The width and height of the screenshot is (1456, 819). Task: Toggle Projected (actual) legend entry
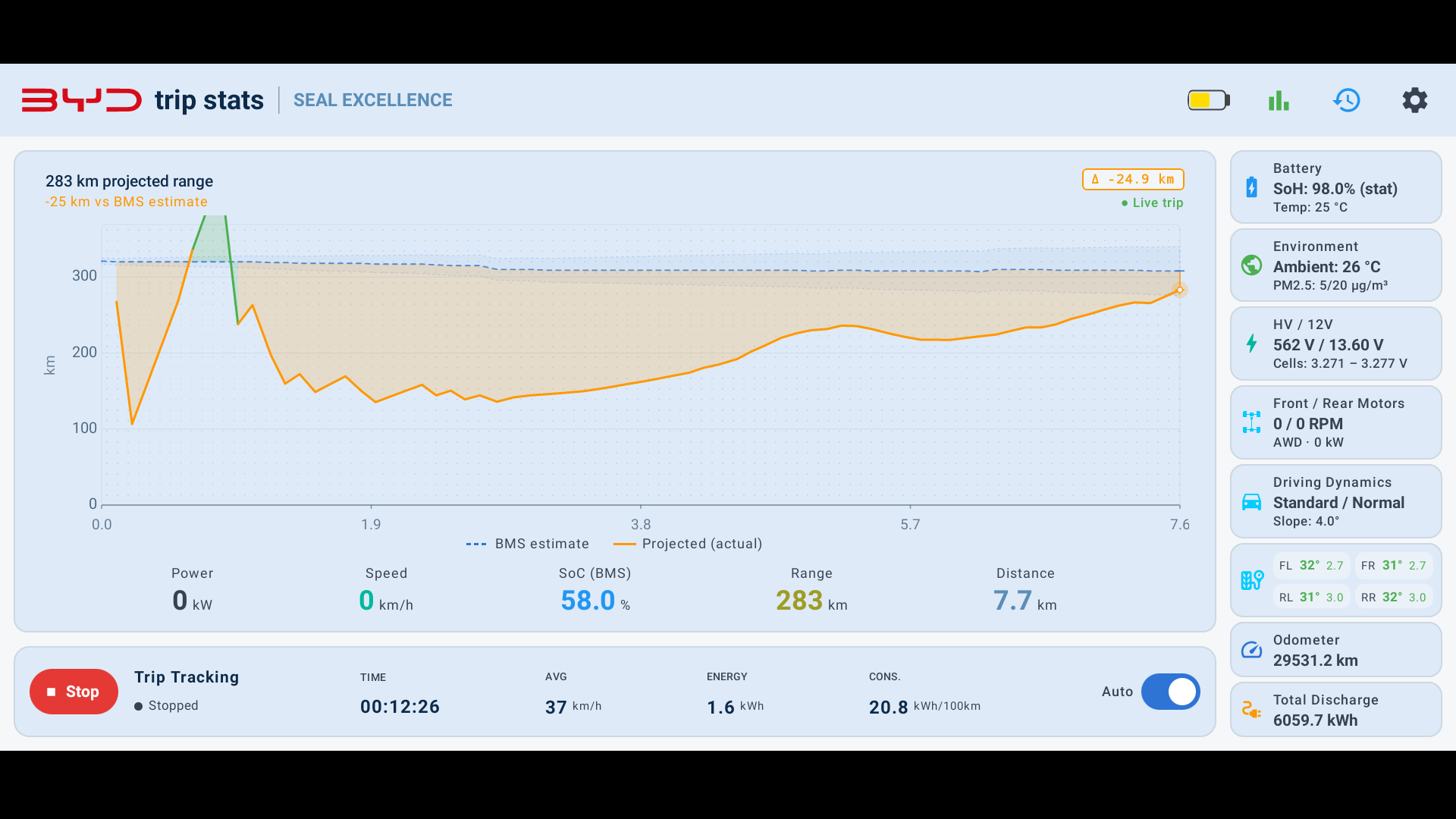click(x=688, y=544)
